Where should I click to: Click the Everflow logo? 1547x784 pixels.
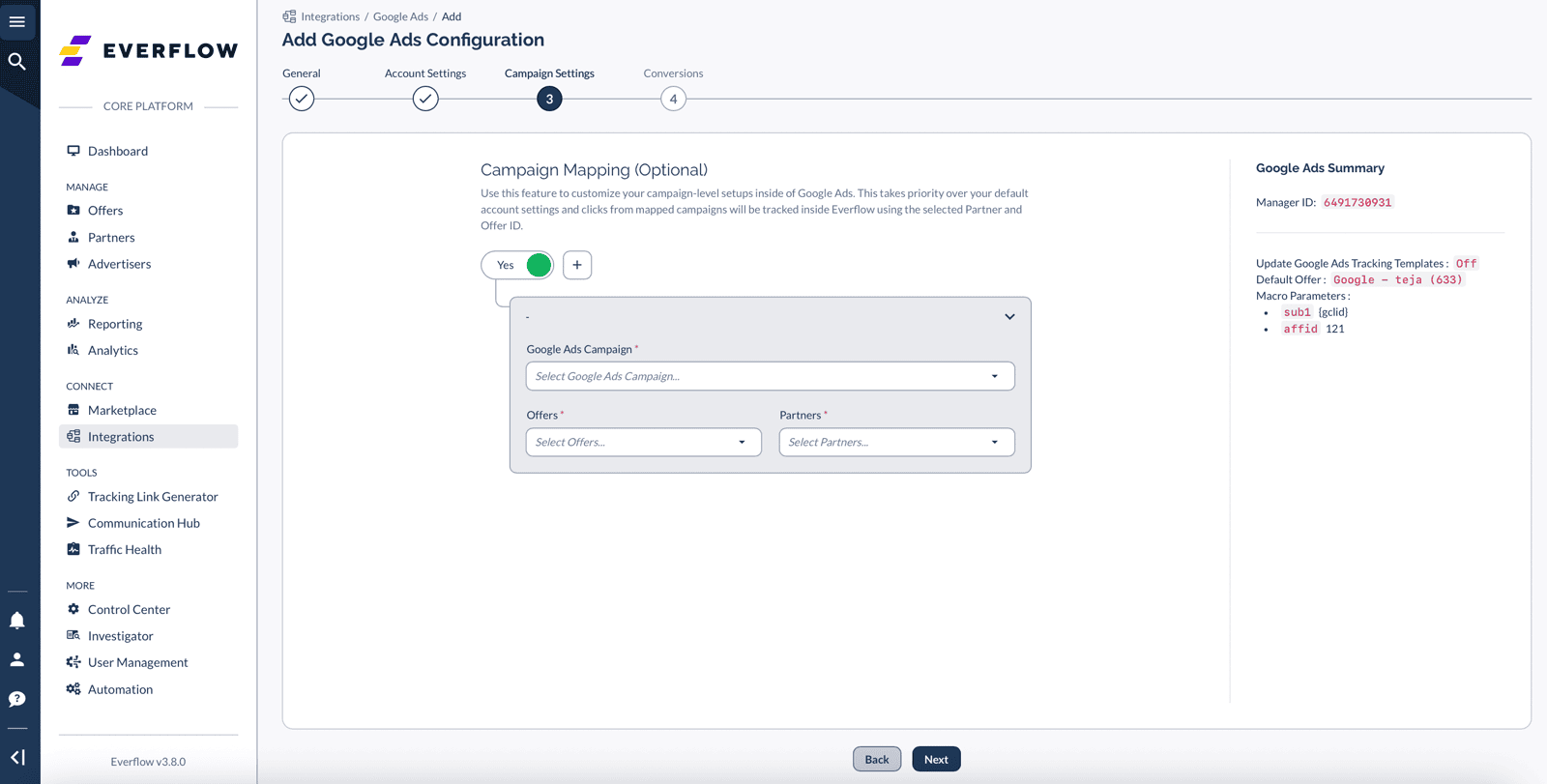click(x=148, y=50)
